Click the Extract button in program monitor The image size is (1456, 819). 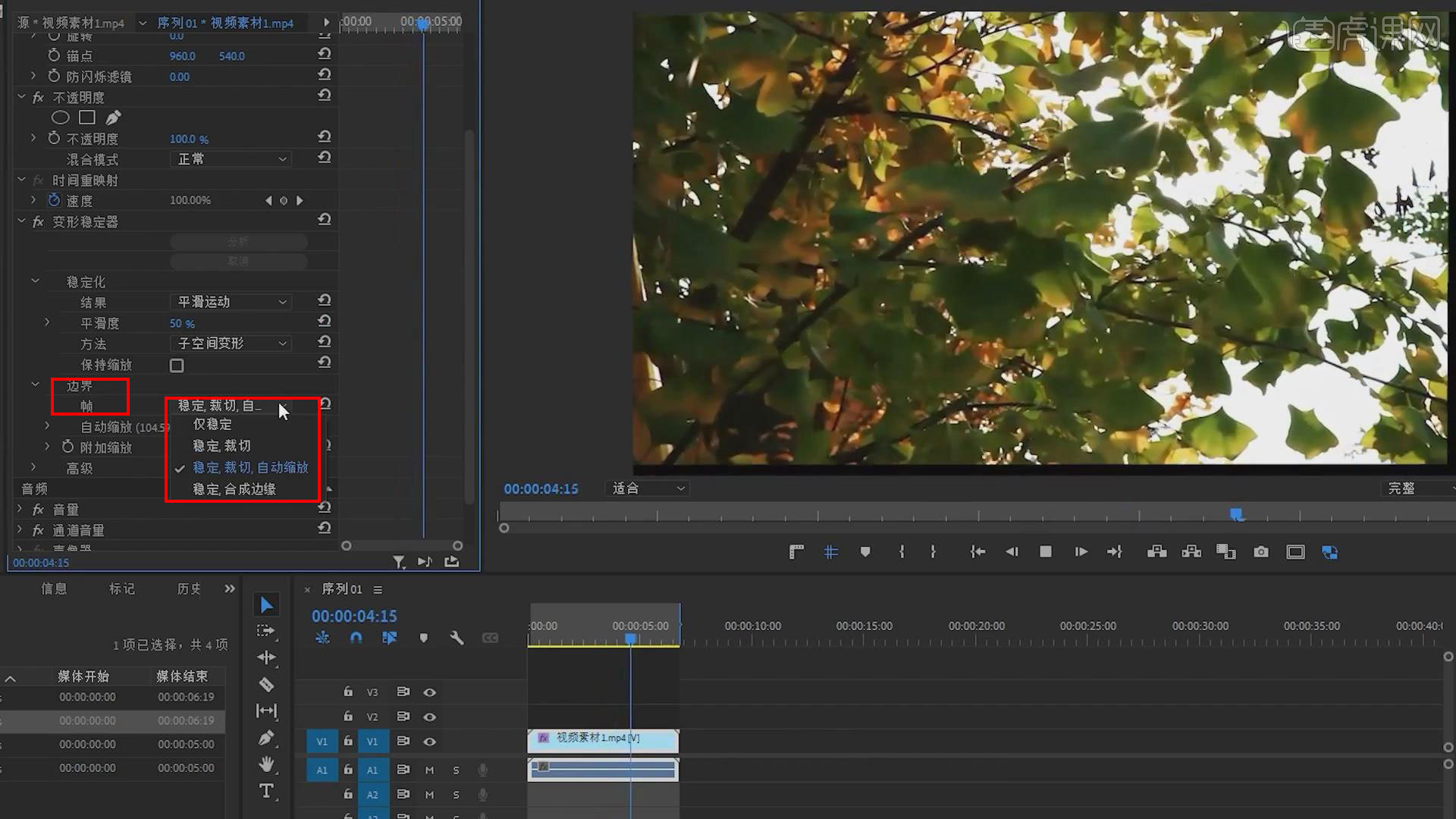click(x=1191, y=552)
